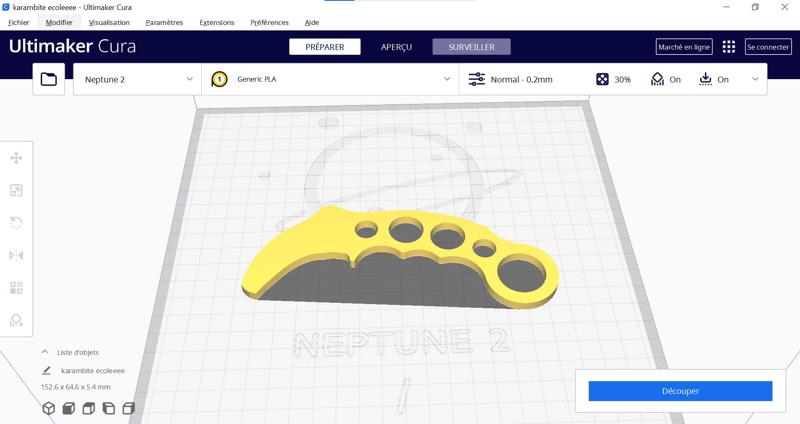Open the Visualisation menu

(x=109, y=22)
